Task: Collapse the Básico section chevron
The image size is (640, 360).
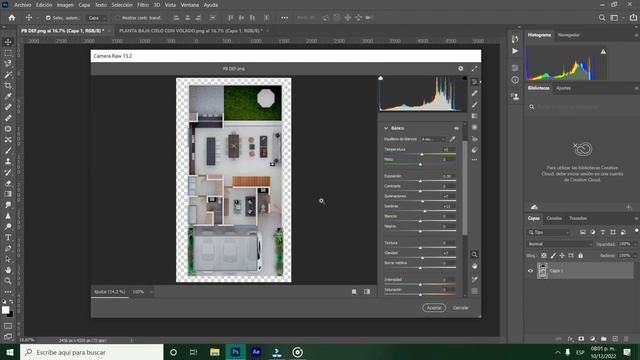Action: click(386, 128)
